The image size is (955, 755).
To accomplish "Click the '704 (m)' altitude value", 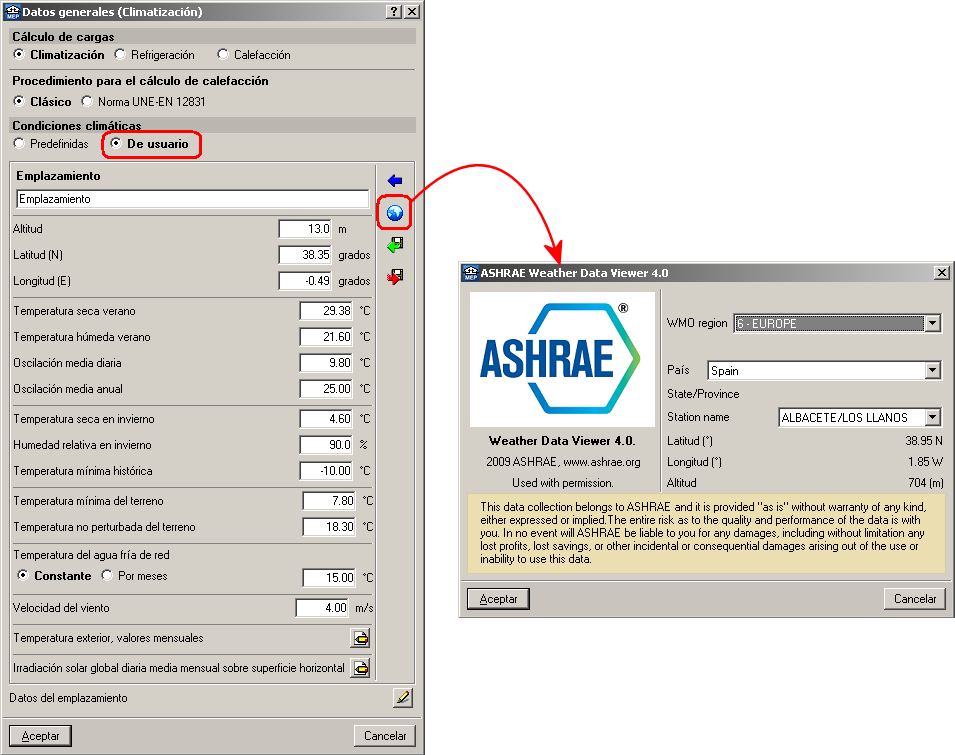I will 926,483.
